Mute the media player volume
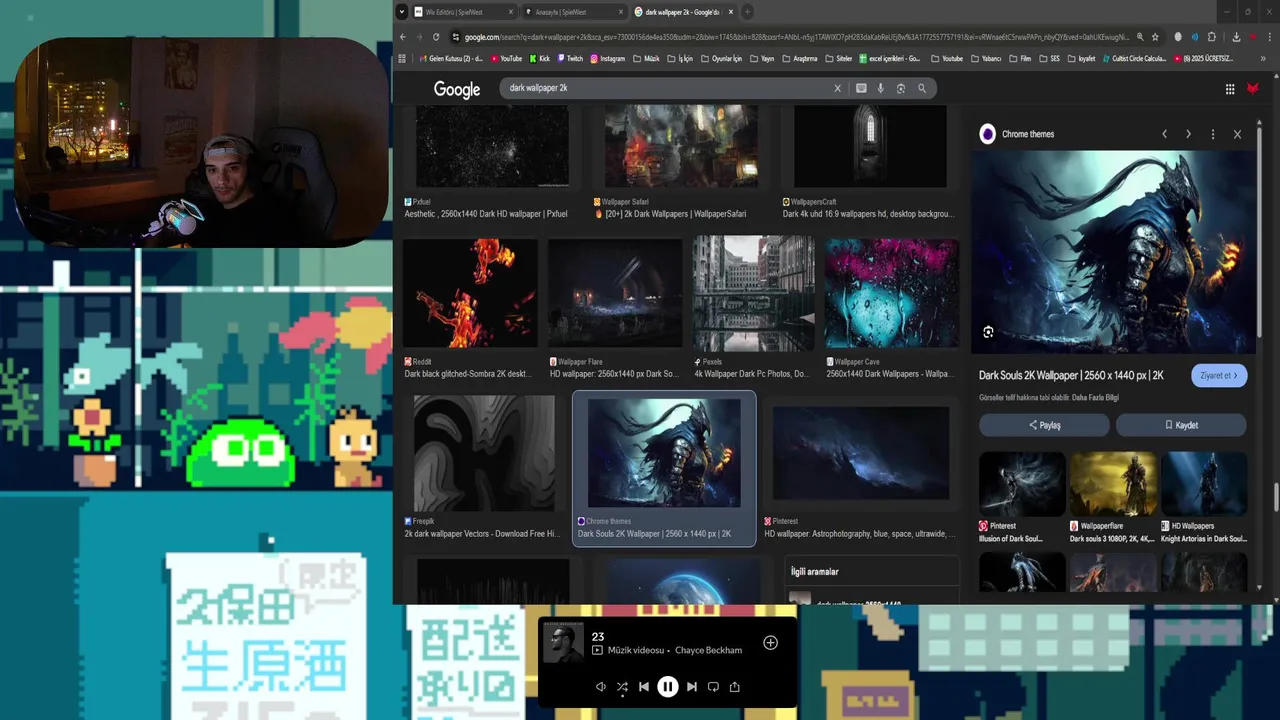 (x=600, y=687)
